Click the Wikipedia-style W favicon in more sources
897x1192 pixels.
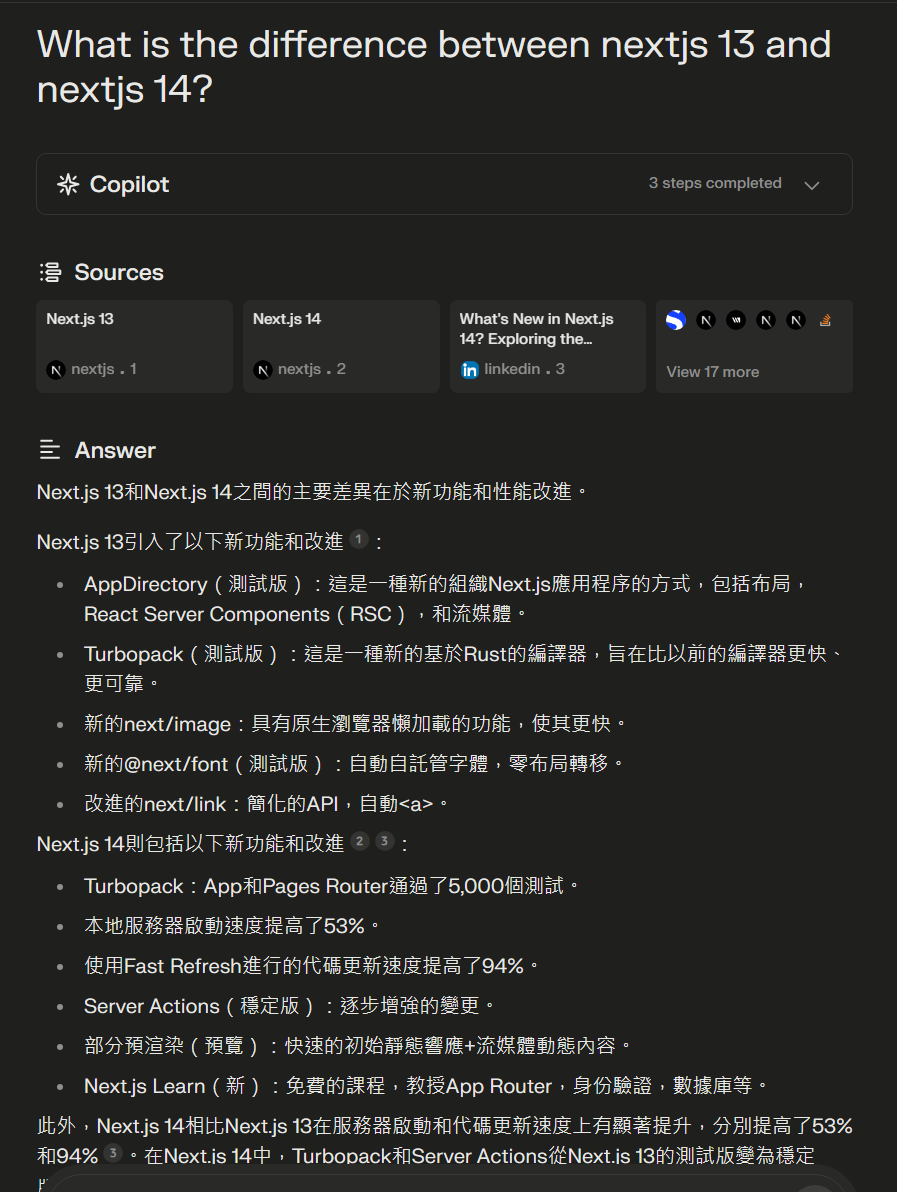click(x=736, y=320)
